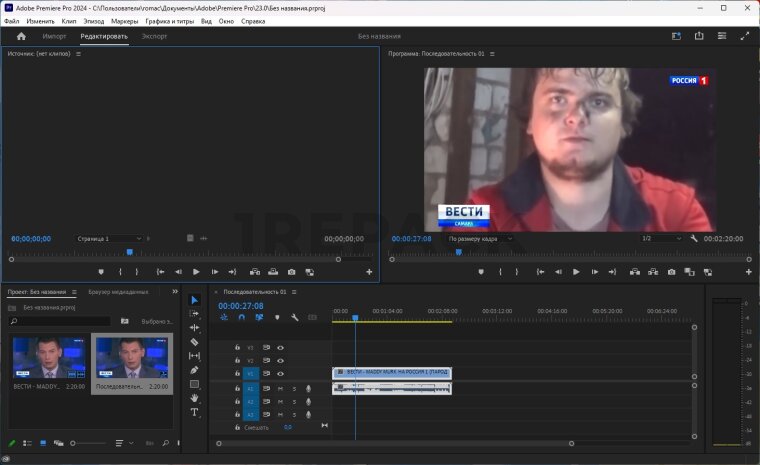Switch to the 'Экспорт' workspace tab
Screen dimensions: 760x465
click(154, 36)
